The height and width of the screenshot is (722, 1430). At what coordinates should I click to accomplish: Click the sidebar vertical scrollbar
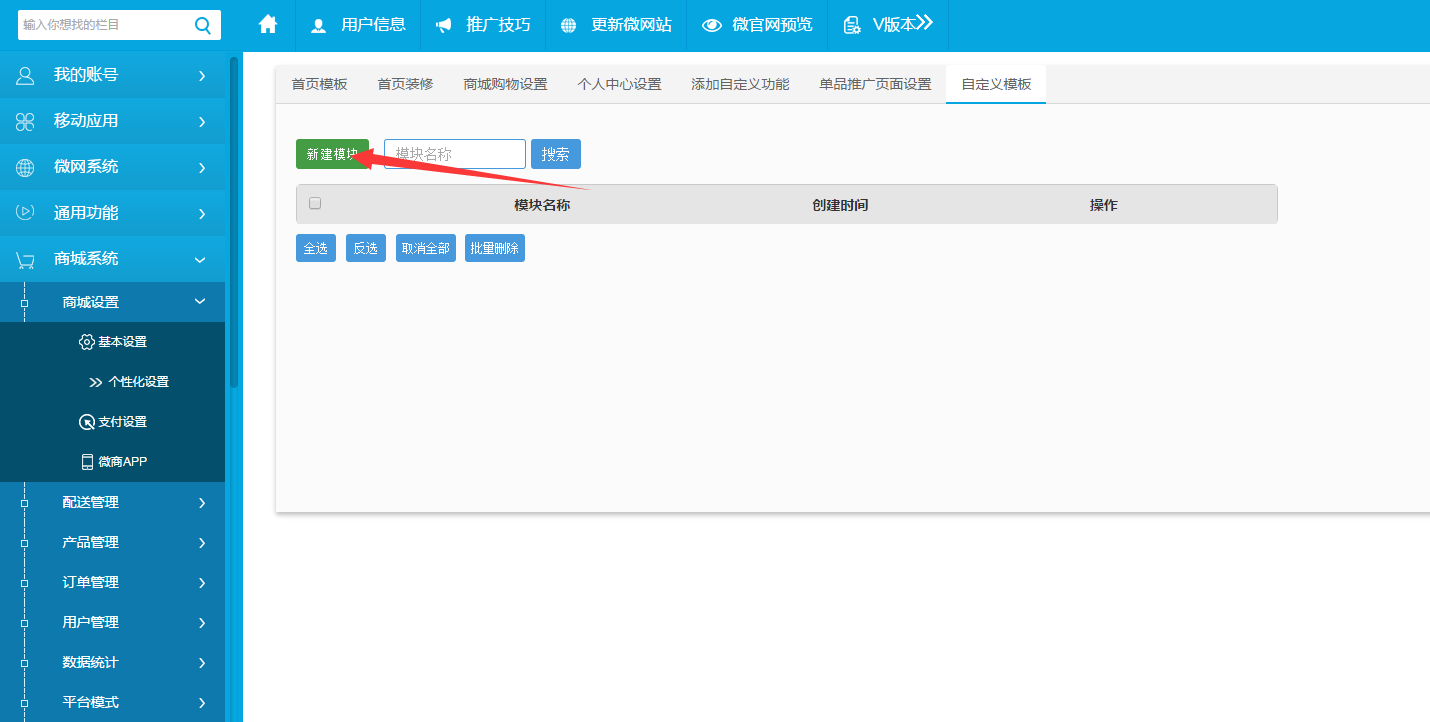click(234, 220)
